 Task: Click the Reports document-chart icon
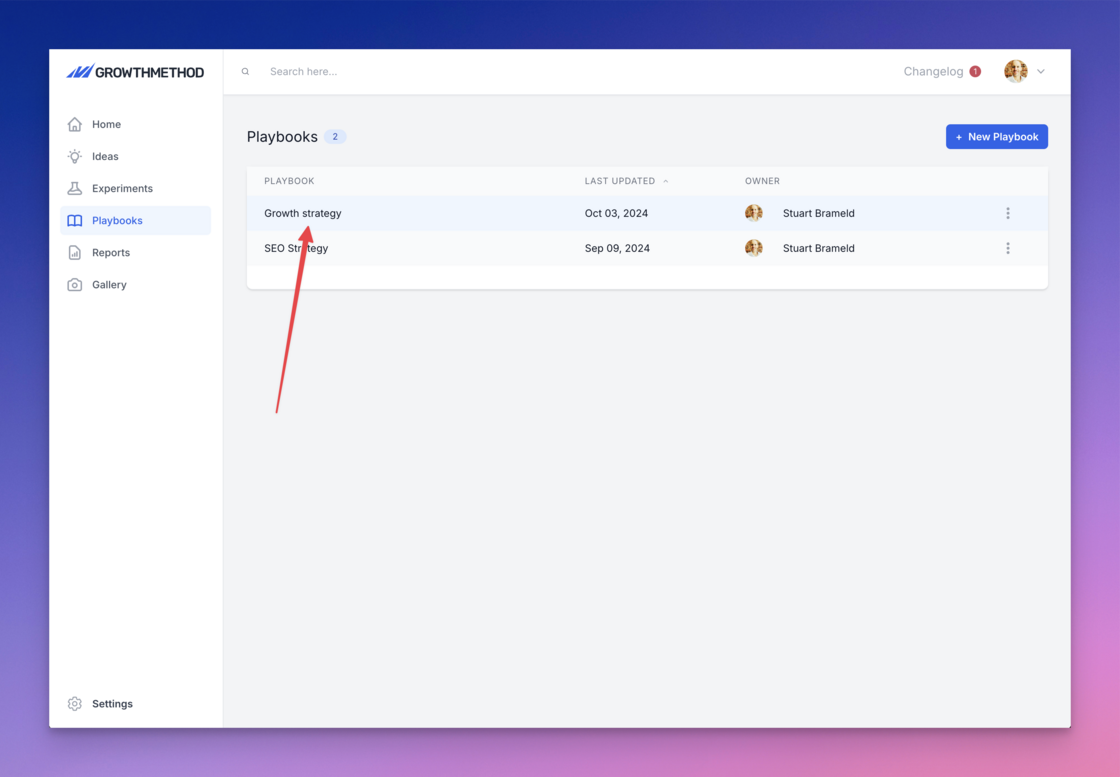pyautogui.click(x=74, y=253)
